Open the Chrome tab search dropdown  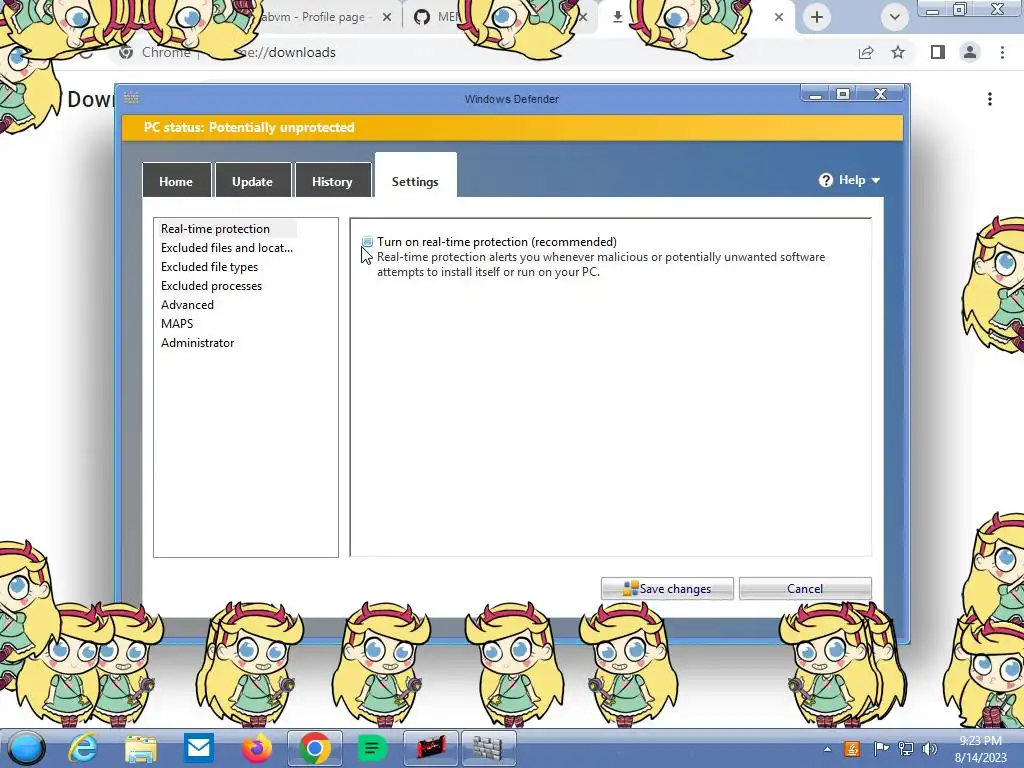895,17
